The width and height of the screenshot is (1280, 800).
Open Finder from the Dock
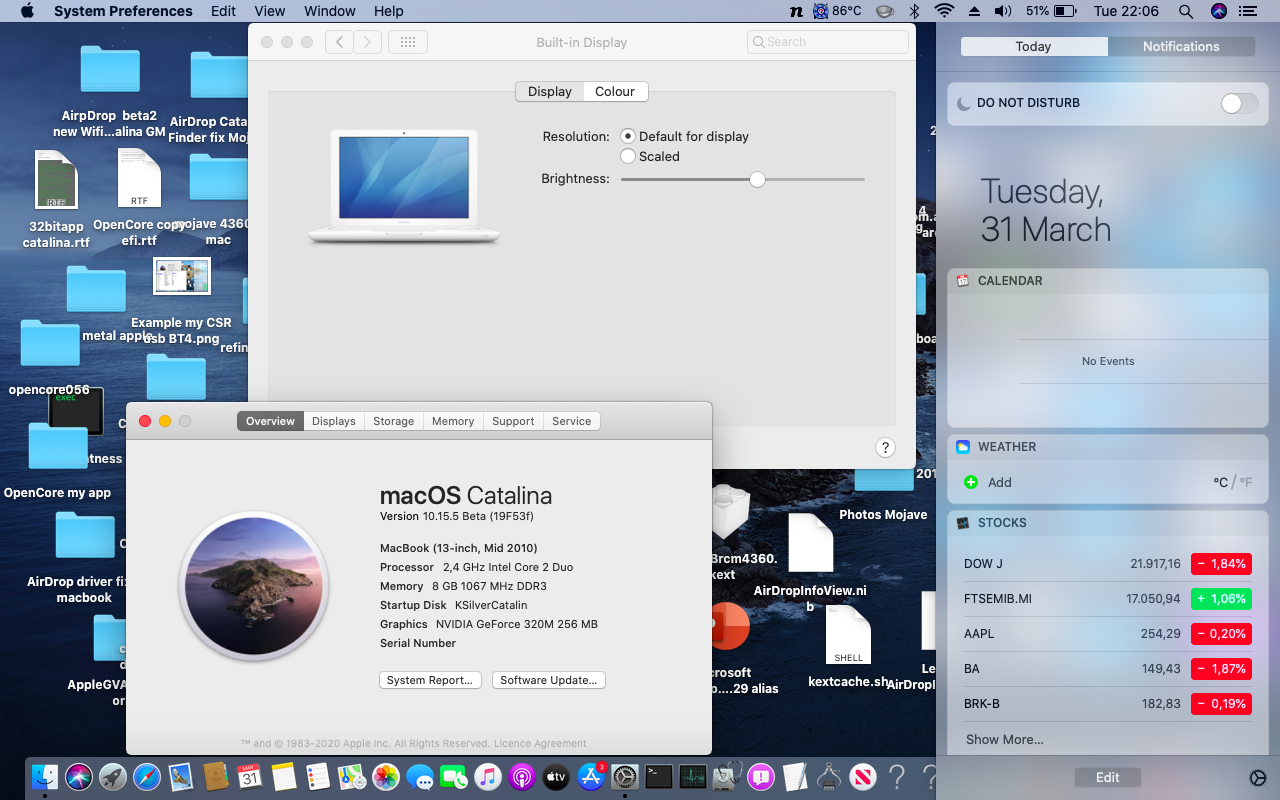pos(45,776)
